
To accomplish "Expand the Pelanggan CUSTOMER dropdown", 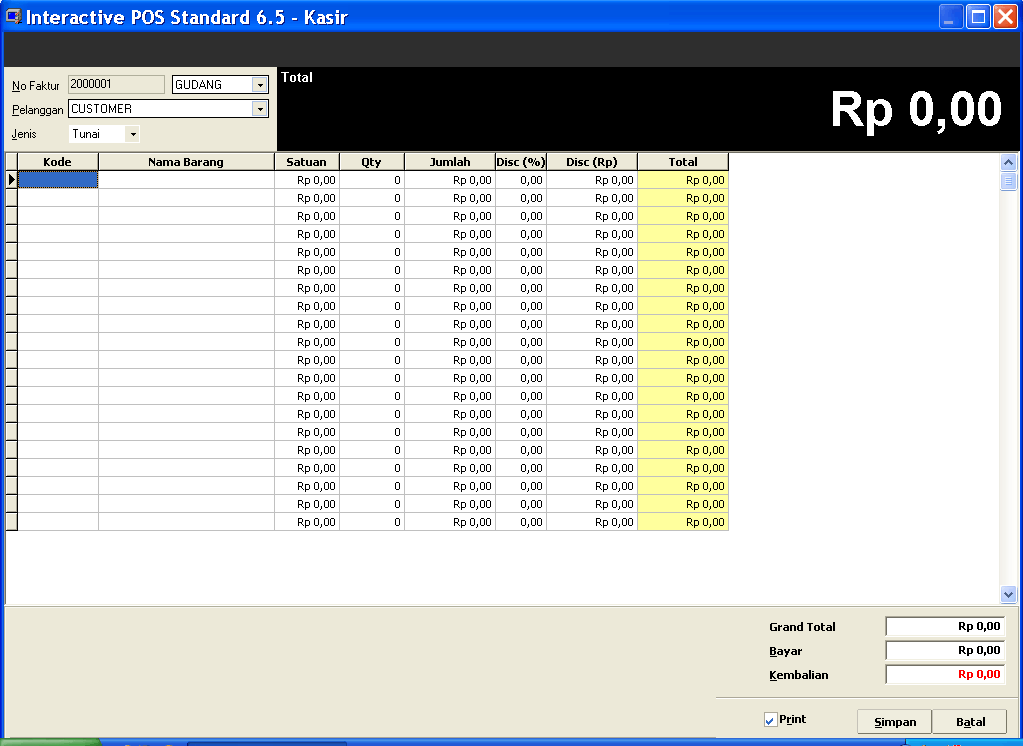I will pyautogui.click(x=260, y=109).
